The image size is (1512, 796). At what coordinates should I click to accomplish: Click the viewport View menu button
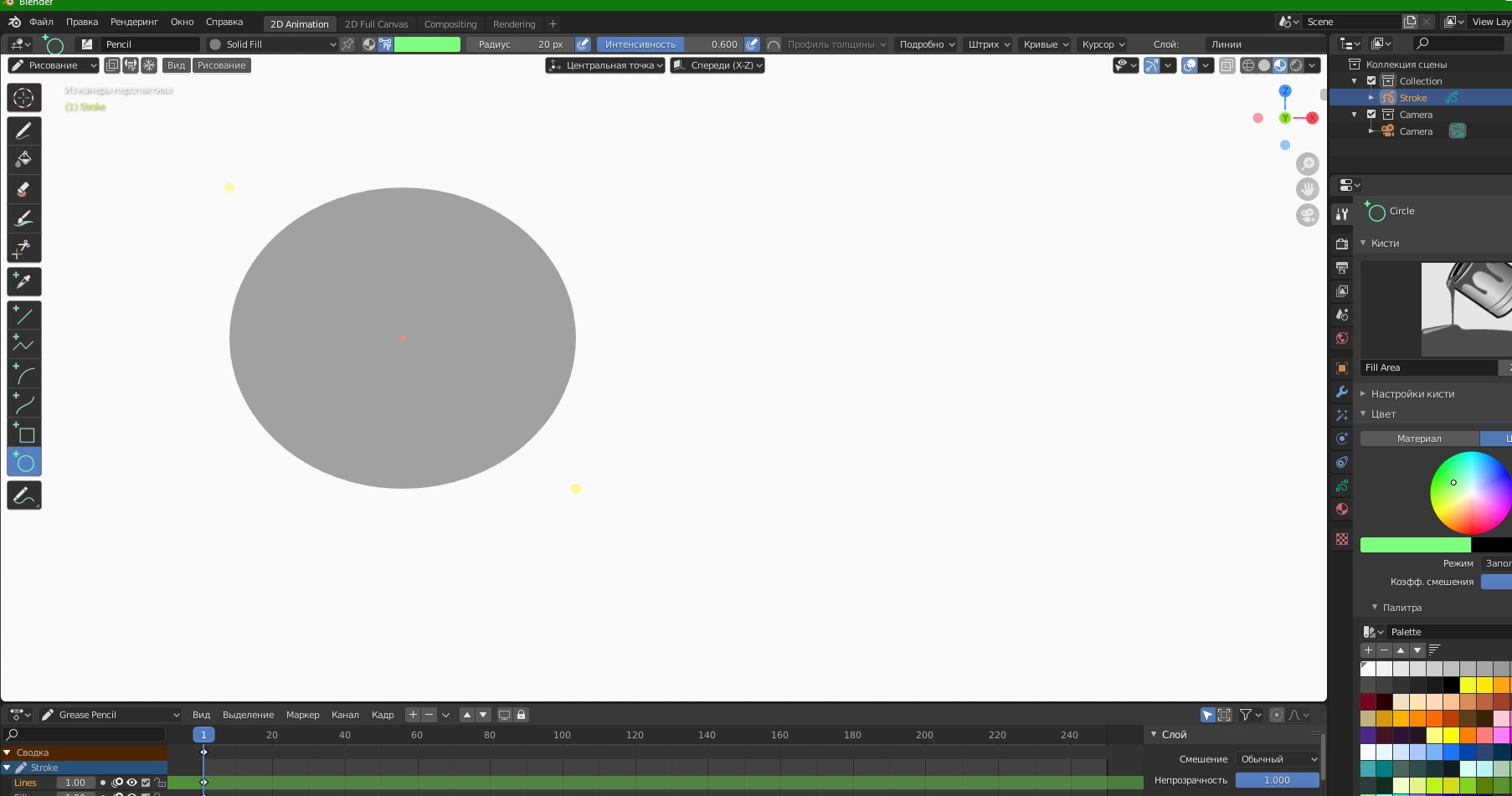(176, 65)
